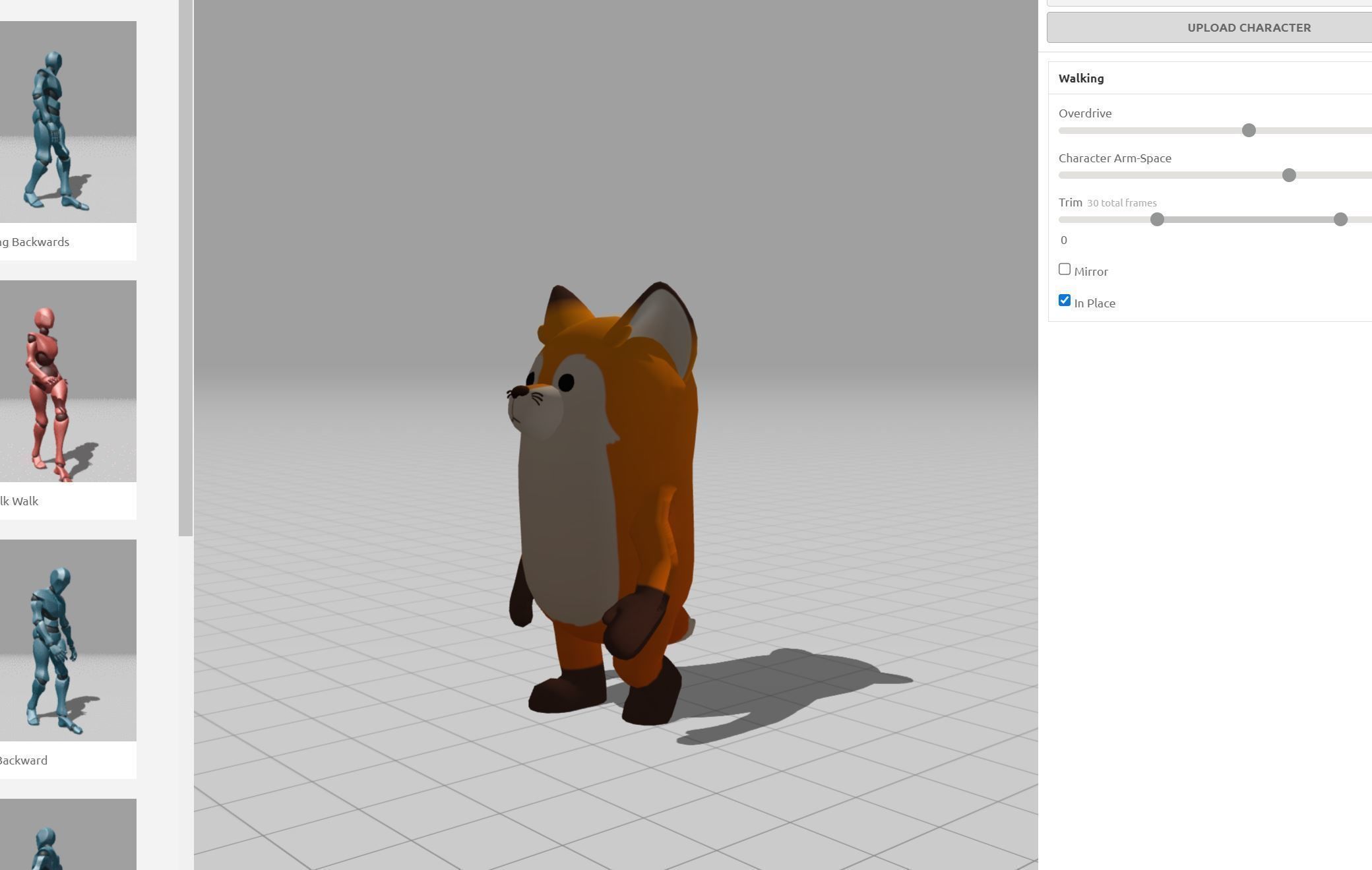Adjust the Overdrive slider handle

tap(1249, 131)
